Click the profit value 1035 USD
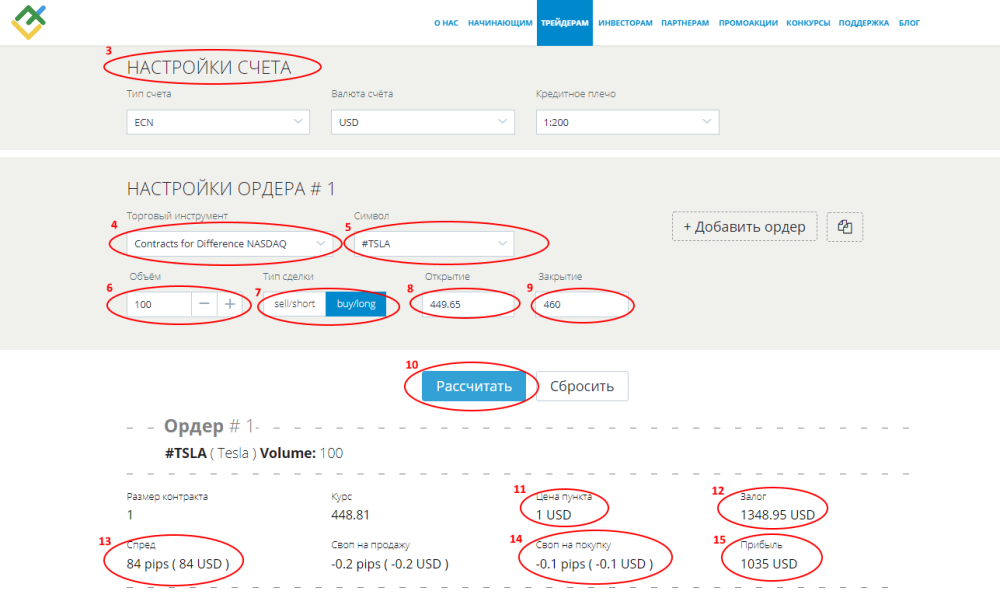 pos(768,564)
